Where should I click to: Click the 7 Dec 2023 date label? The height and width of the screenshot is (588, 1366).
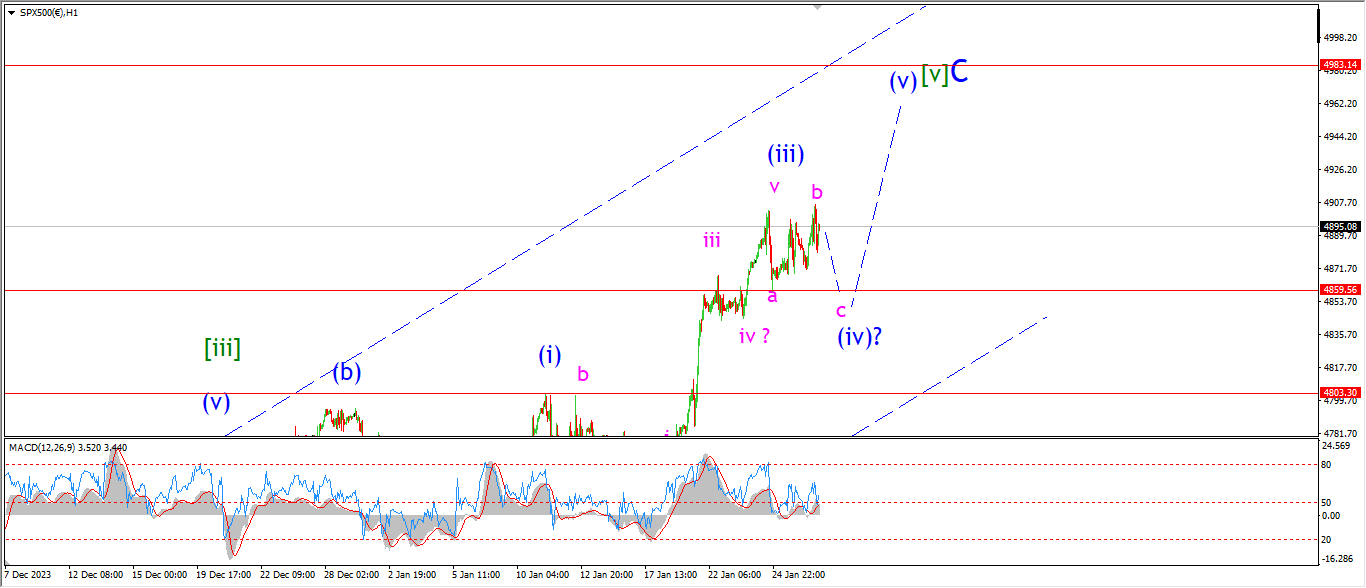(28, 575)
